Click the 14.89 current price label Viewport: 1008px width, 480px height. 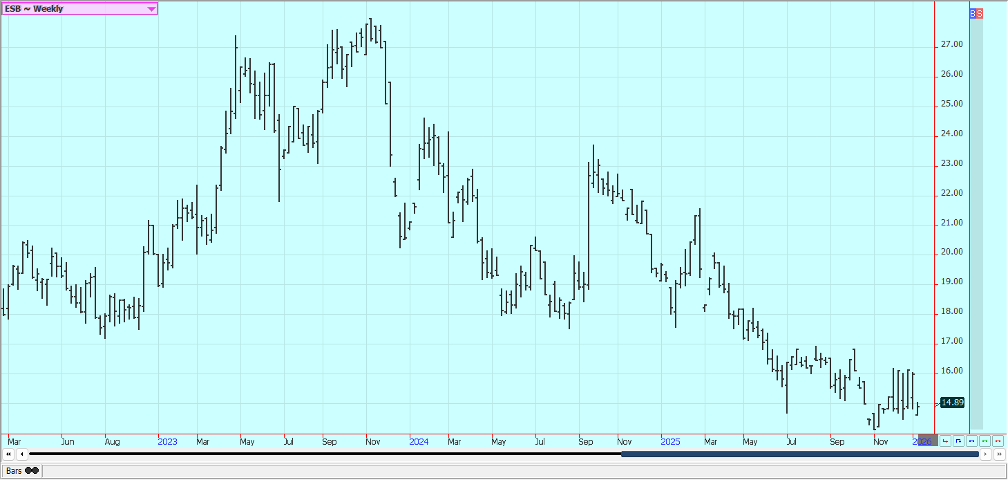(953, 402)
